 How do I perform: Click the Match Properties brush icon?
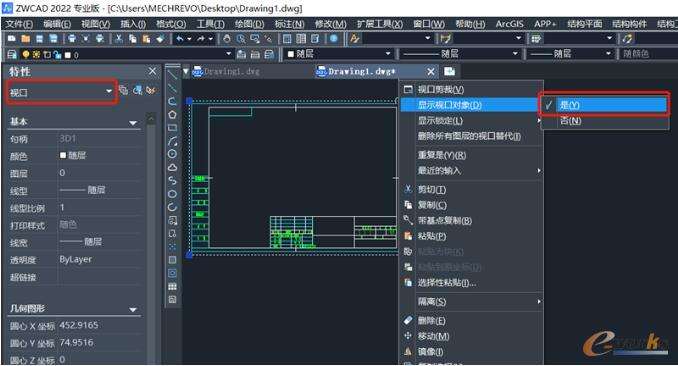160,39
